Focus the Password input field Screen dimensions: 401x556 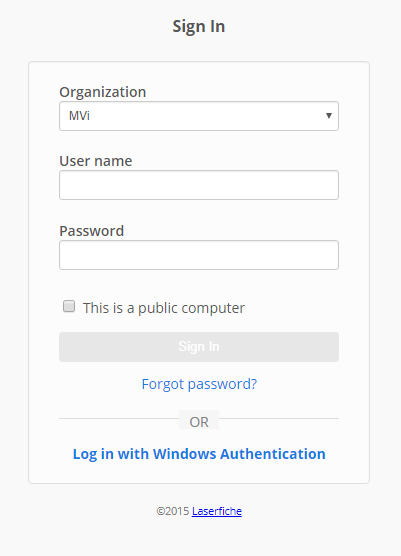tap(199, 255)
